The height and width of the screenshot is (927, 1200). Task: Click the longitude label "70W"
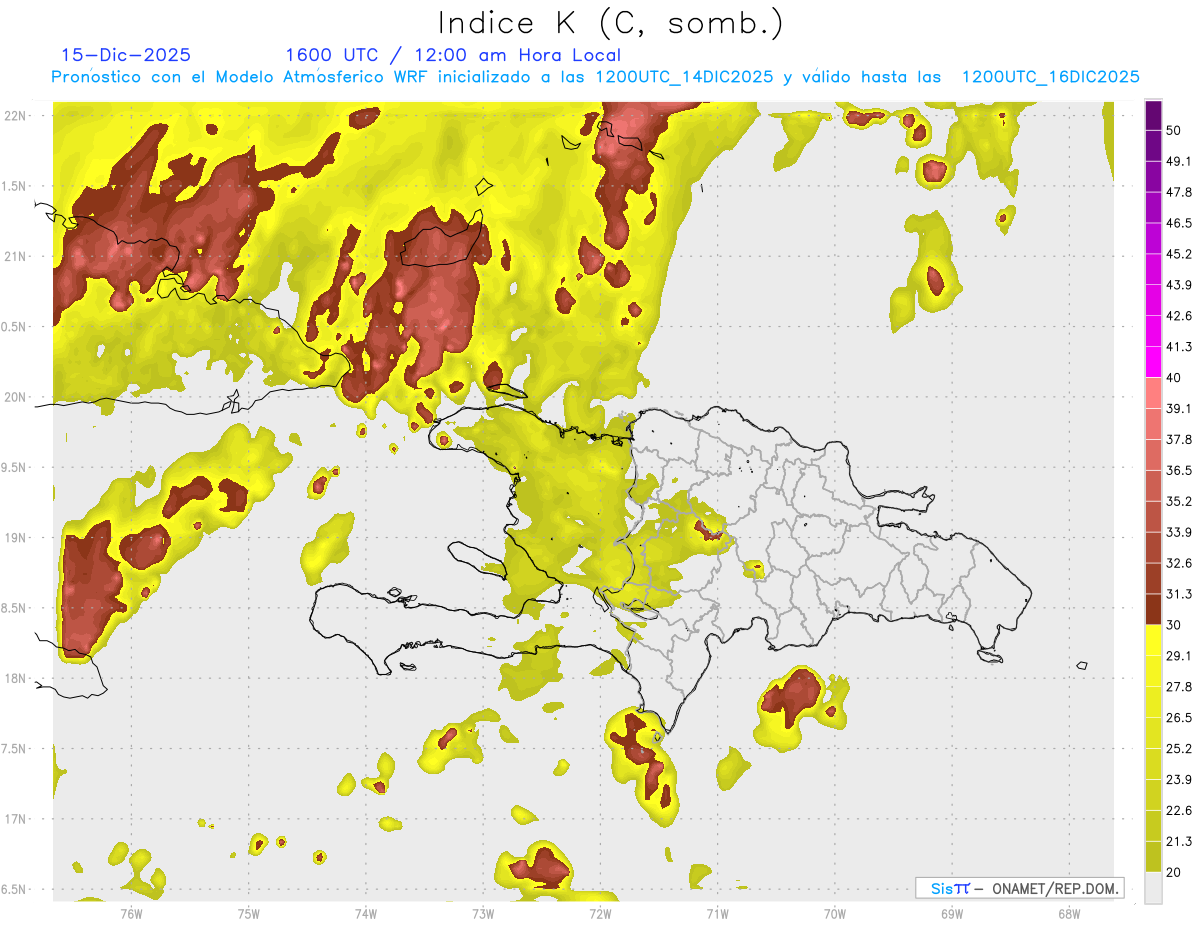[x=835, y=913]
